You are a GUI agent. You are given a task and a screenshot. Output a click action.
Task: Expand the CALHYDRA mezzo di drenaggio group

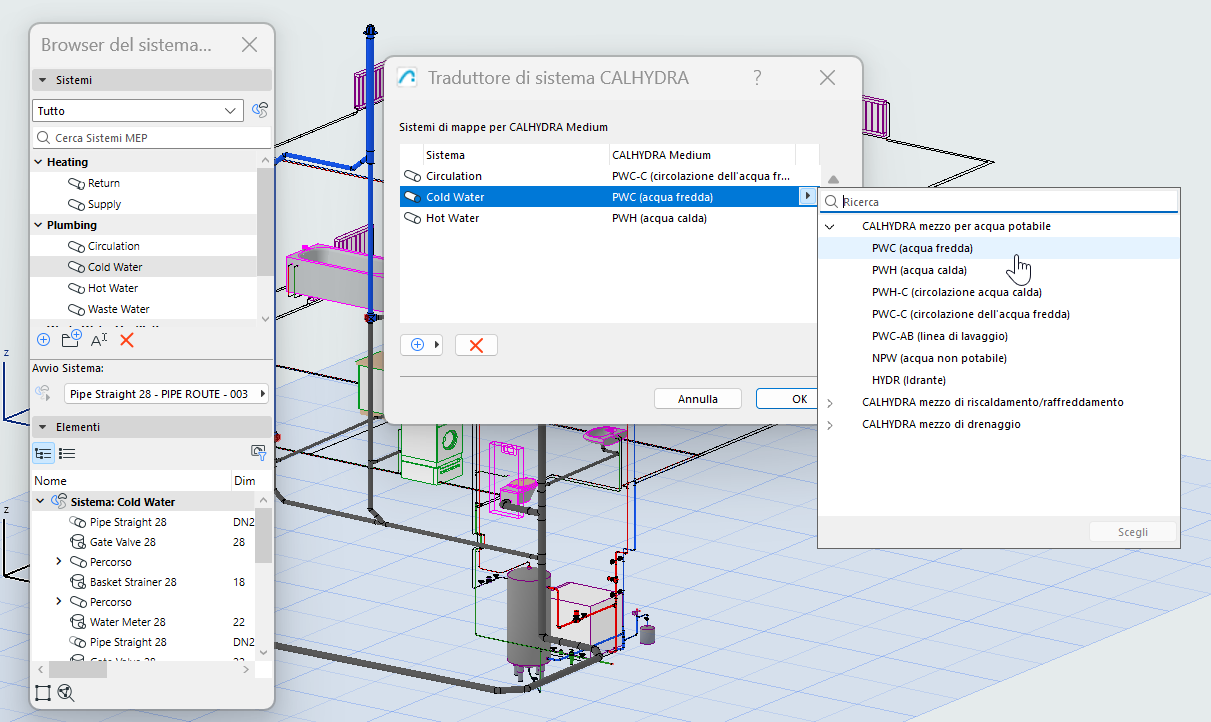[829, 424]
